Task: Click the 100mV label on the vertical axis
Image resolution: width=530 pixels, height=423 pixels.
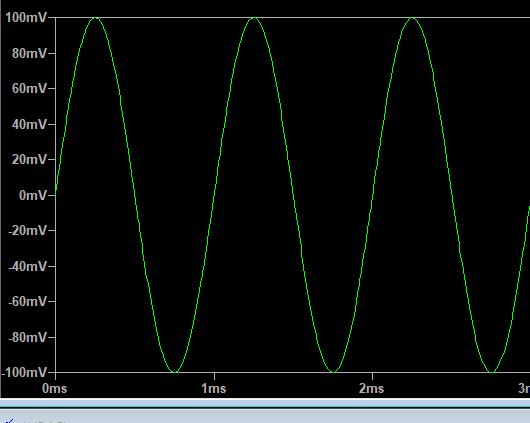Action: tap(26, 17)
